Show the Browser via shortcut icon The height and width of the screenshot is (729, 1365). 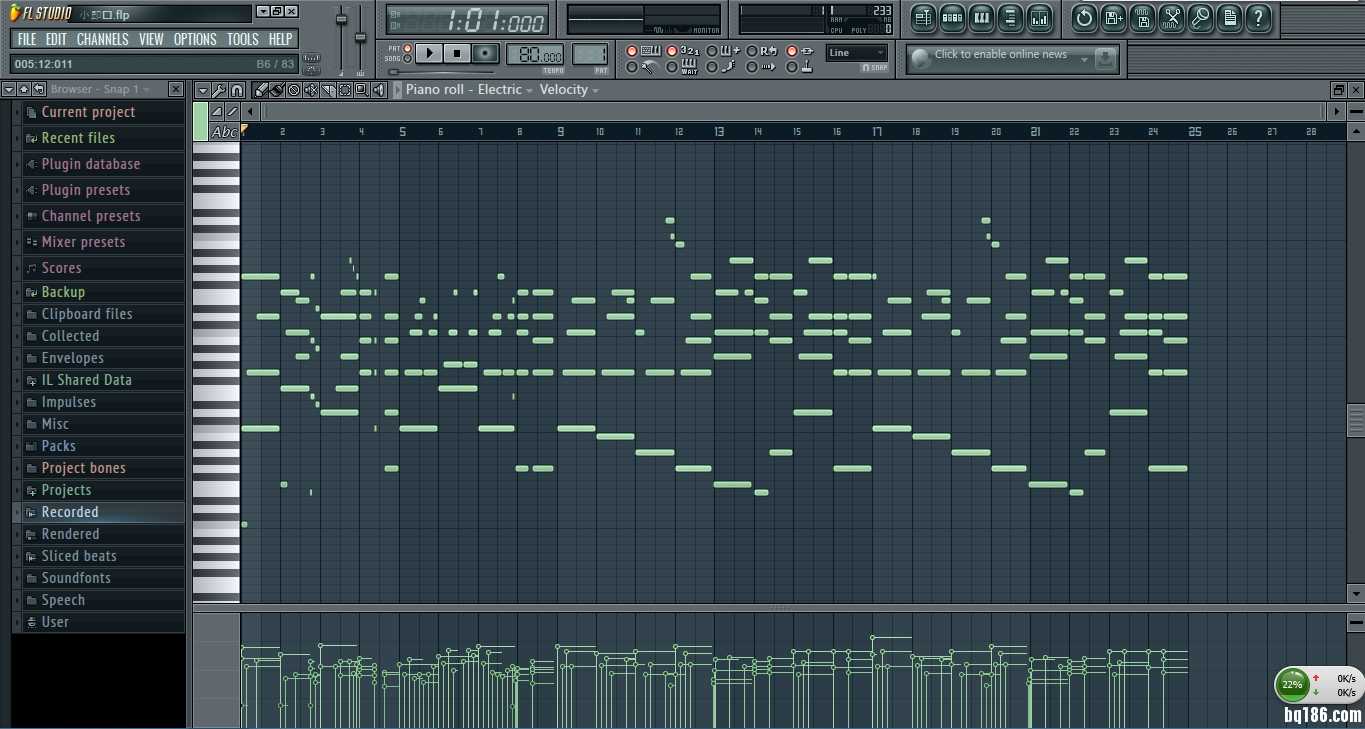[1010, 17]
